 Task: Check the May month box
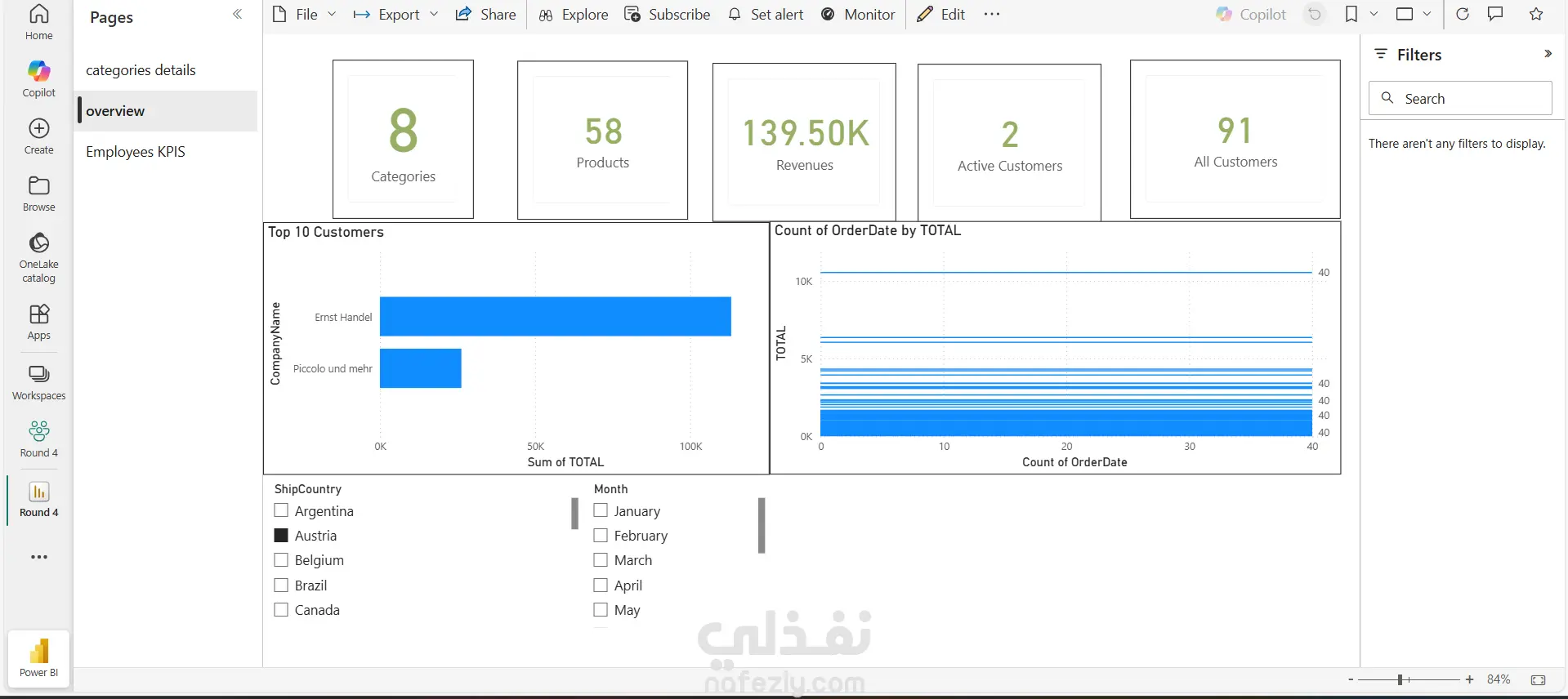point(601,609)
